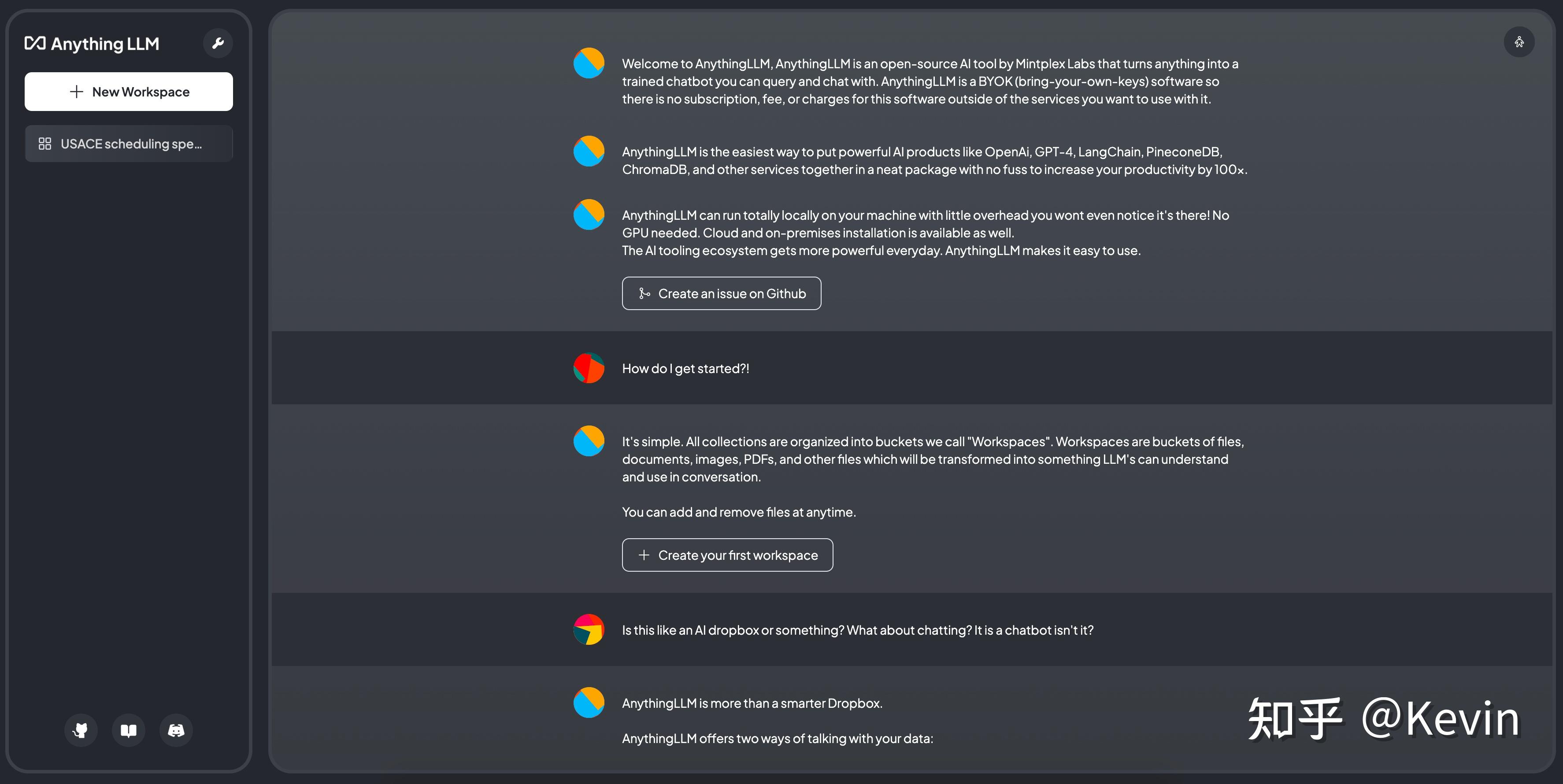Viewport: 1563px width, 784px height.
Task: Click the branch icon in the Github issue button
Action: pyautogui.click(x=644, y=294)
